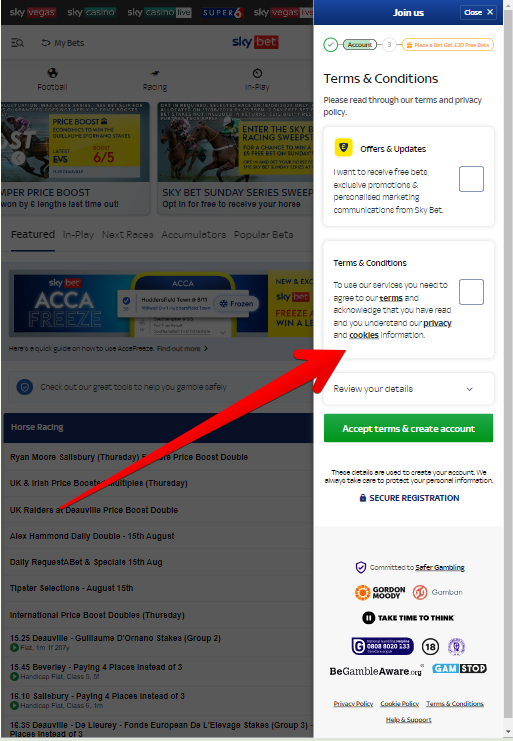Viewport: 513px width, 741px height.
Task: Tick the Offers & Updates checkbox
Action: click(x=471, y=179)
